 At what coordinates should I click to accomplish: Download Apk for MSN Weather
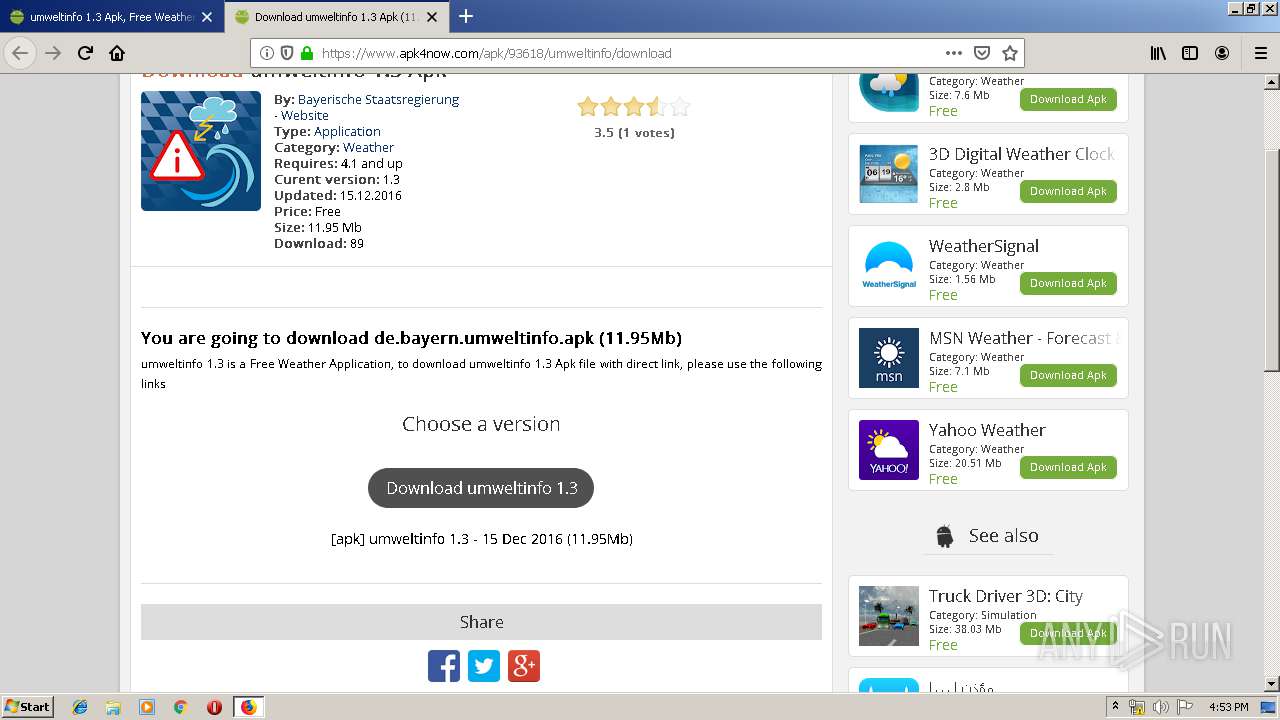[1068, 375]
